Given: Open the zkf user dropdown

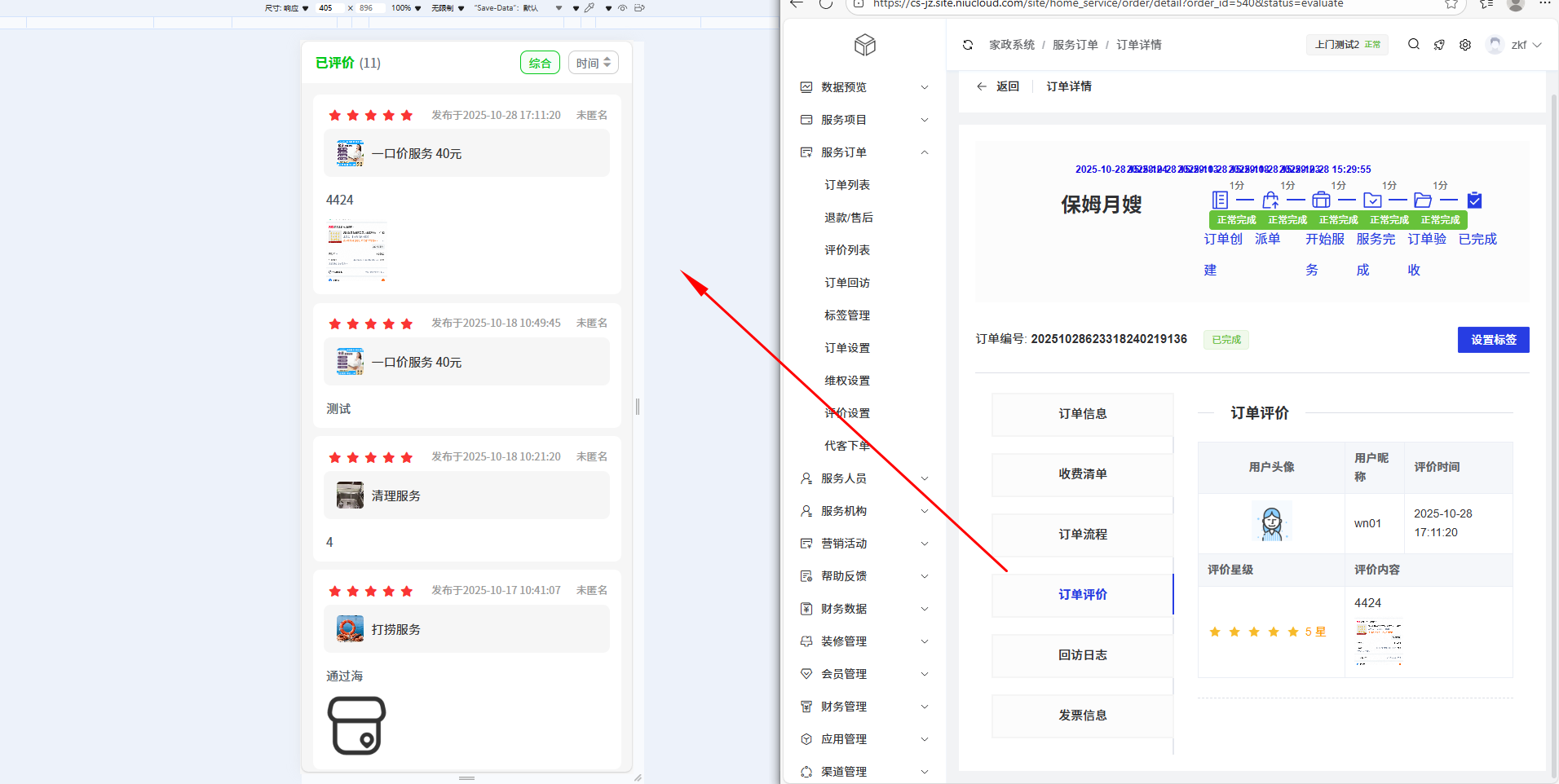Looking at the screenshot, I should pyautogui.click(x=1516, y=45).
